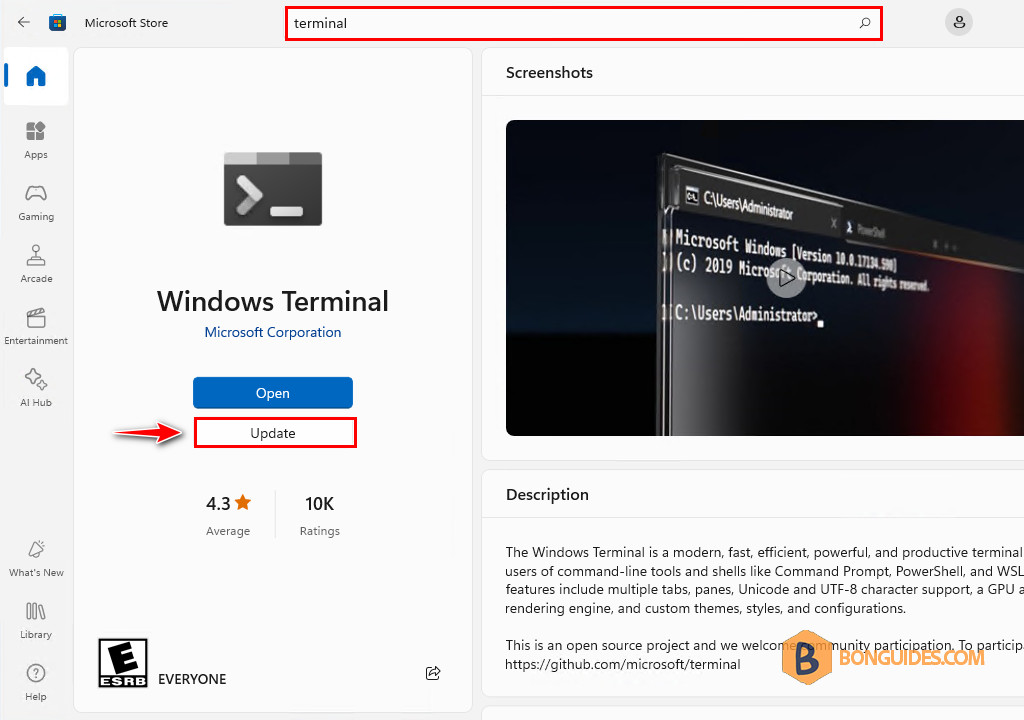Click the '4.3' average rating value
This screenshot has height=720, width=1024.
coord(218,504)
